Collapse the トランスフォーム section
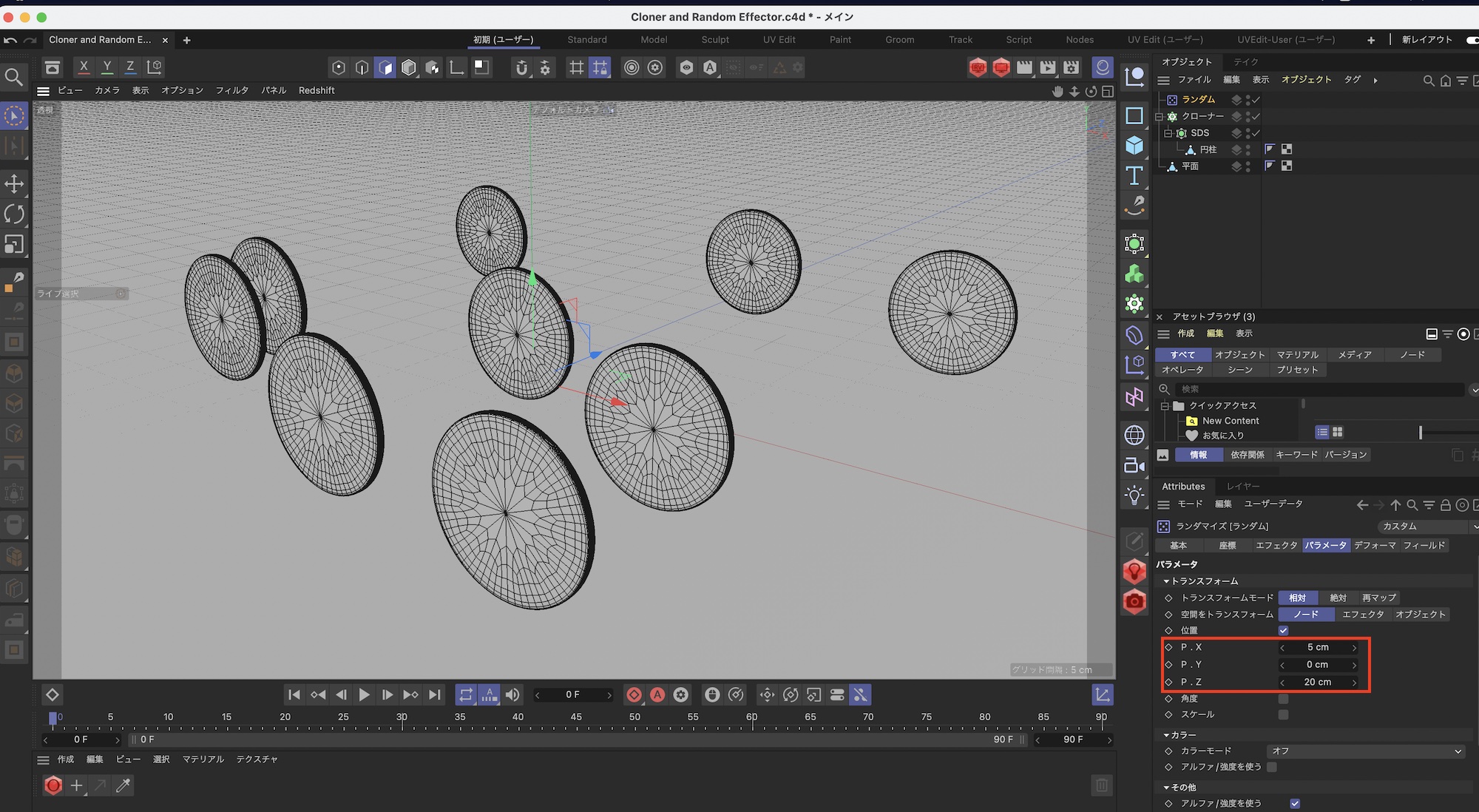The height and width of the screenshot is (812, 1479). click(x=1166, y=581)
